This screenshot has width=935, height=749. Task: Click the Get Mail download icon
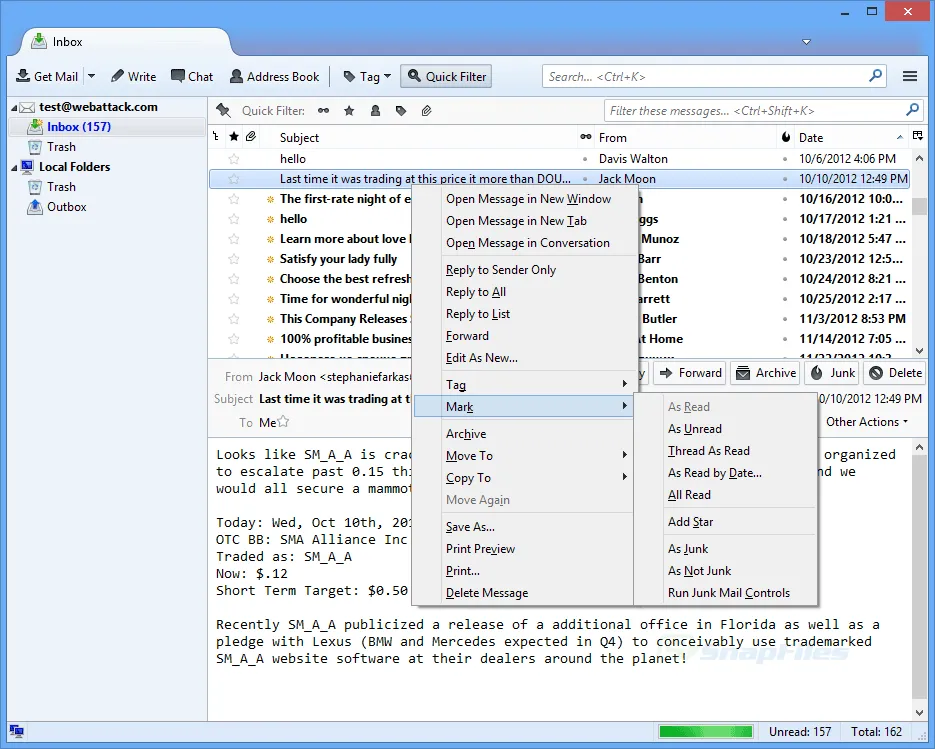tap(23, 76)
